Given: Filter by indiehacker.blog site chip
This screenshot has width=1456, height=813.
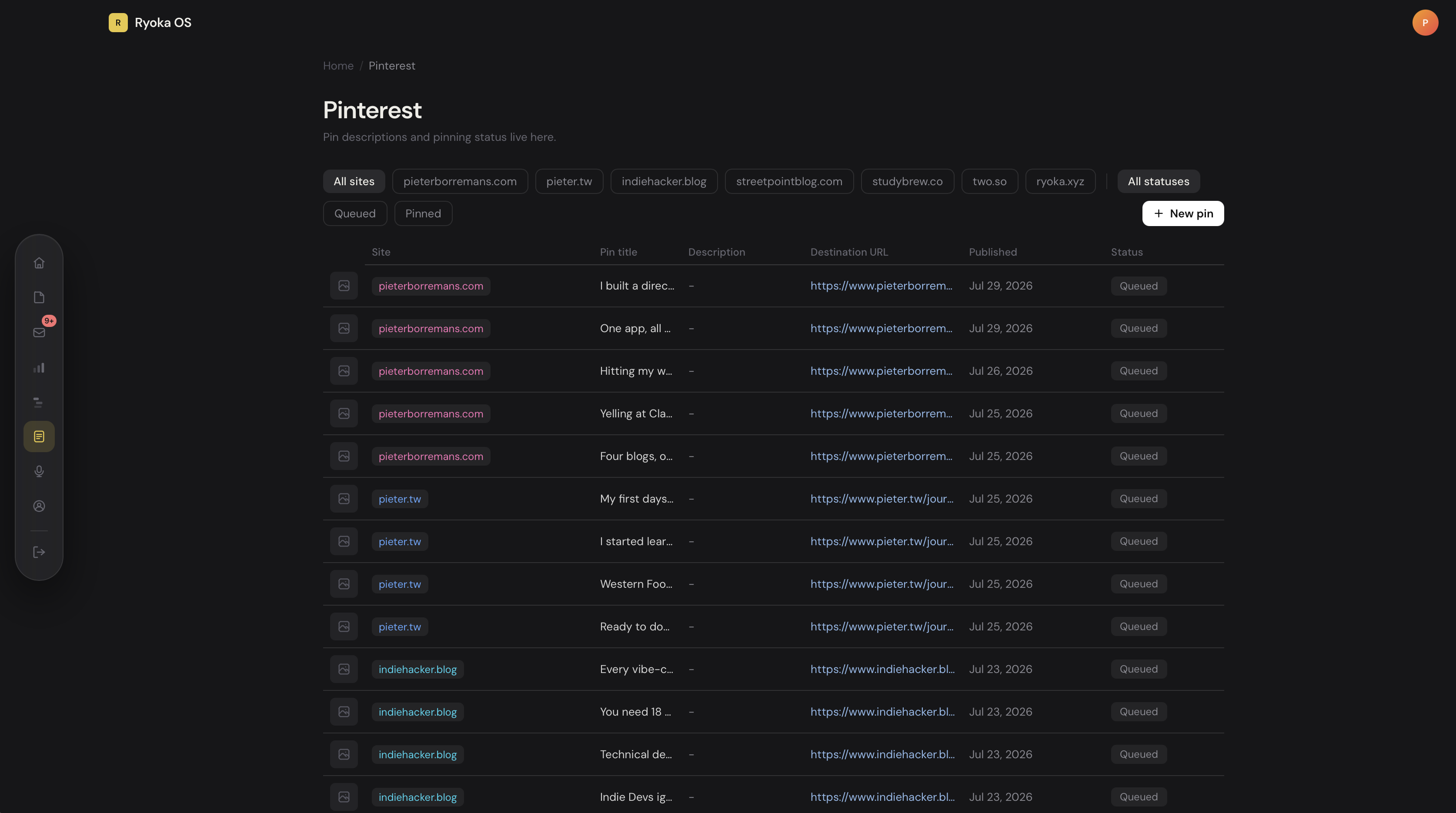Looking at the screenshot, I should pyautogui.click(x=664, y=181).
